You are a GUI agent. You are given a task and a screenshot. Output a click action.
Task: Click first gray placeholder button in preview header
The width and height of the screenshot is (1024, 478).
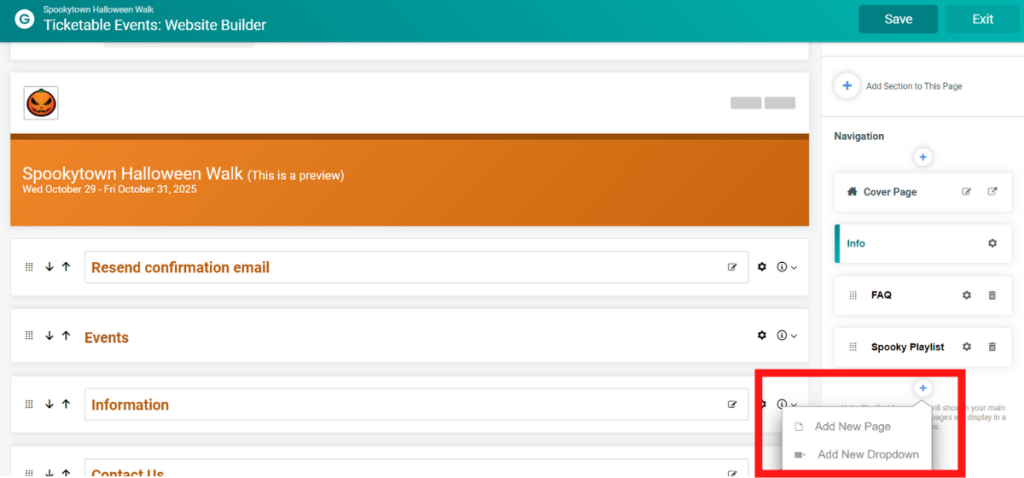[x=746, y=103]
